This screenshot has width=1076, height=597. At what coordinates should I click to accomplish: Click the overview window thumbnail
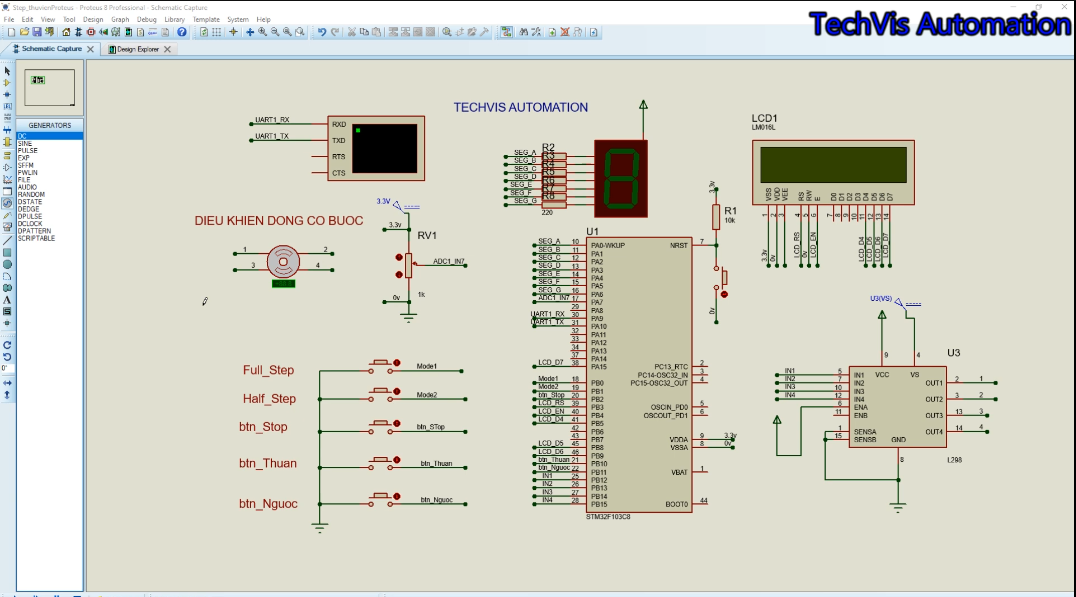[x=49, y=88]
